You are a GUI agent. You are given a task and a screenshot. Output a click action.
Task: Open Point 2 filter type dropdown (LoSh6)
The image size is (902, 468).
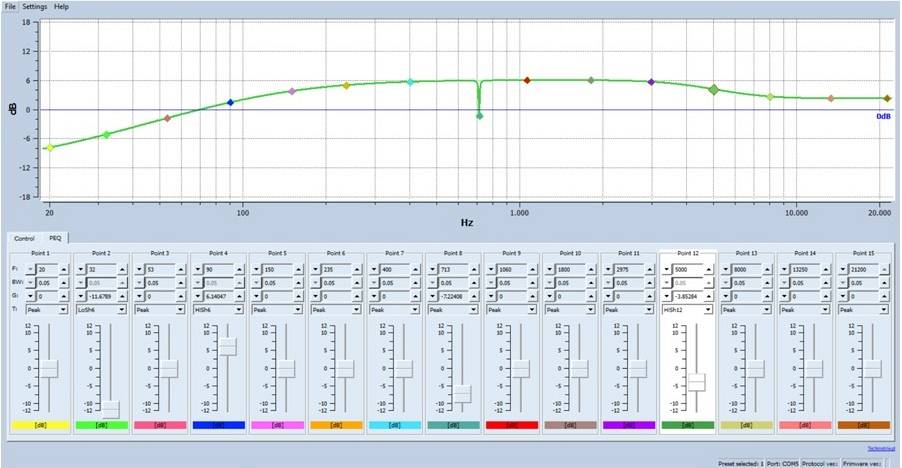point(123,310)
